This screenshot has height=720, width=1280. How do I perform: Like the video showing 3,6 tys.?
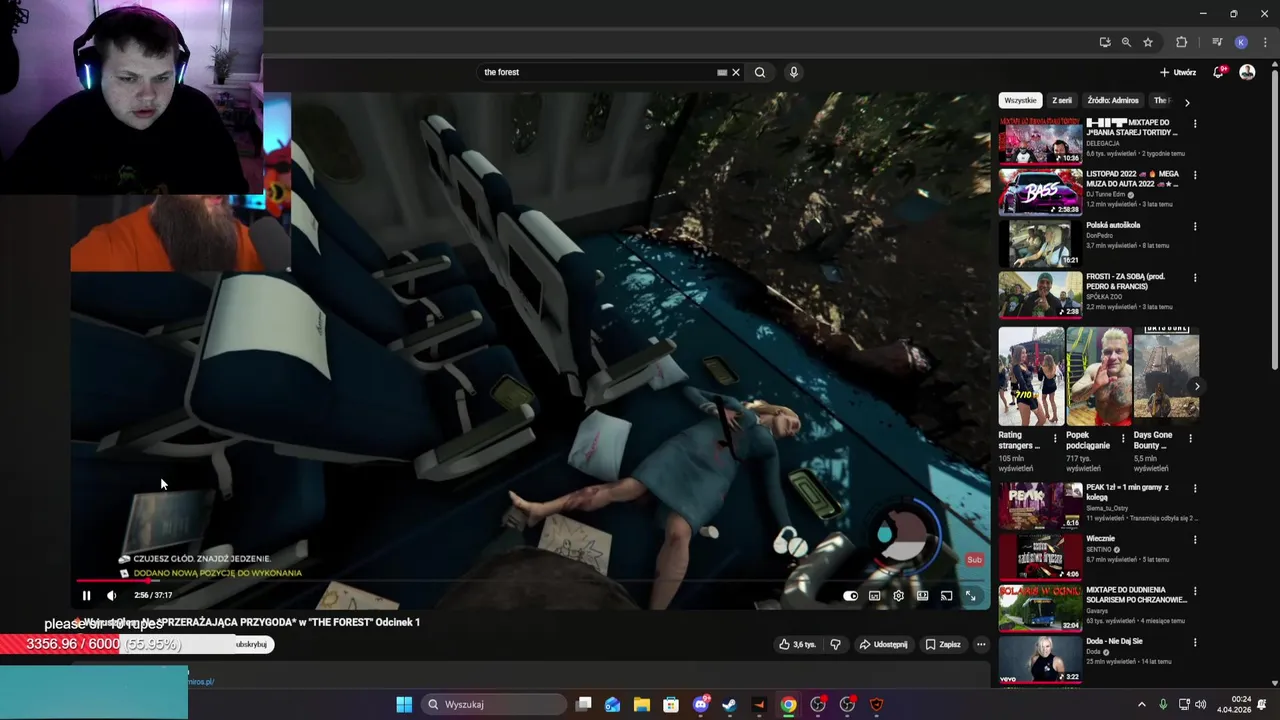tap(797, 644)
